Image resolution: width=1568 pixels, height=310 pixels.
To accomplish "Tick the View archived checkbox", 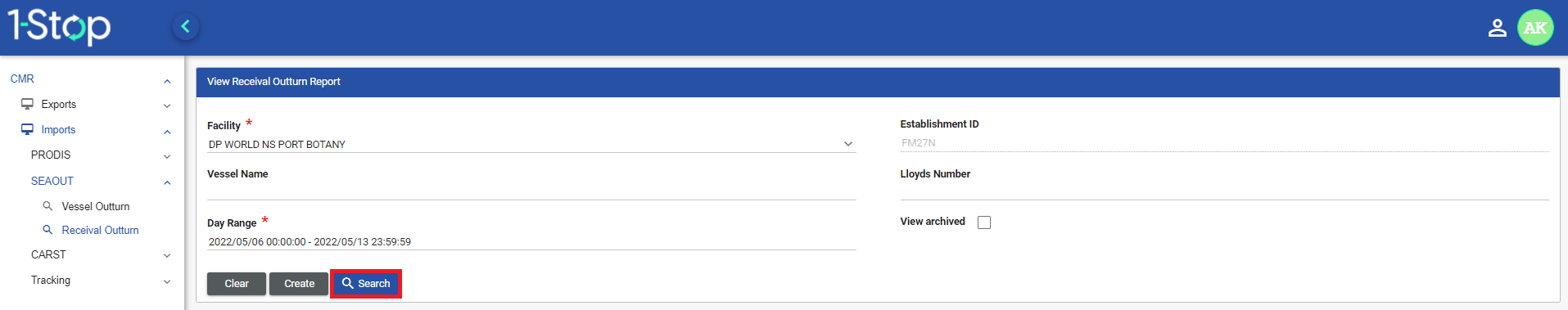I will point(984,222).
